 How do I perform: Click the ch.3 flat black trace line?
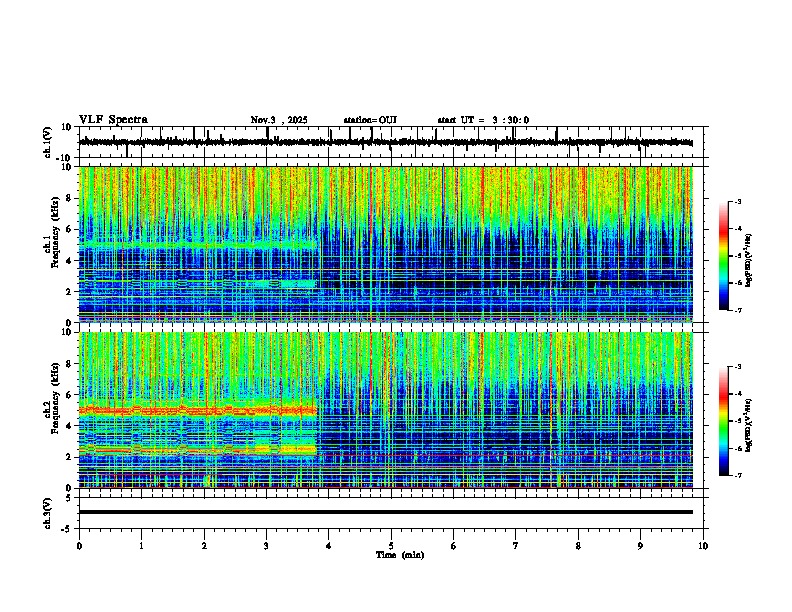pos(386,512)
